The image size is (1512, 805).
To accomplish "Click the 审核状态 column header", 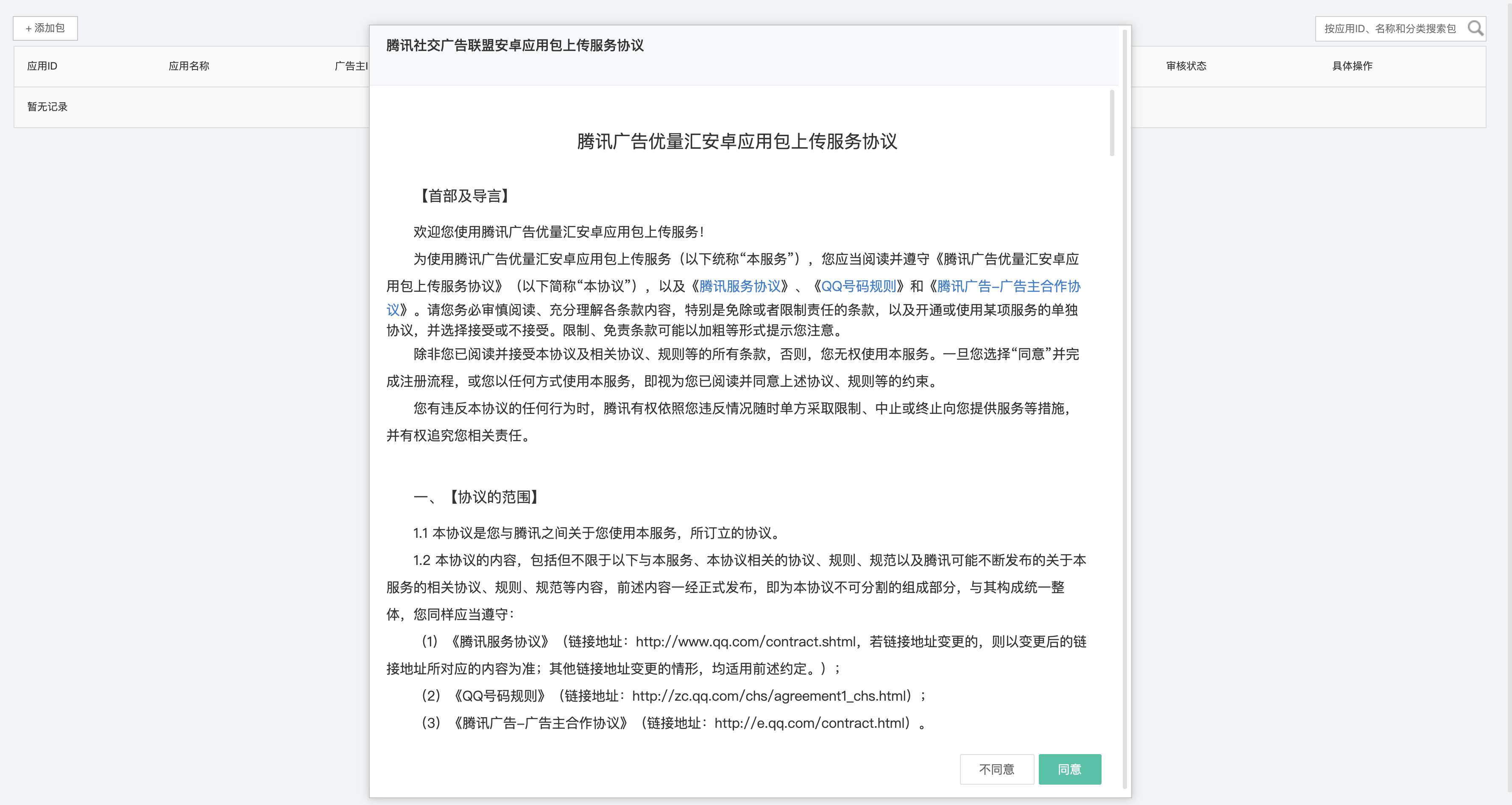I will pos(1186,66).
